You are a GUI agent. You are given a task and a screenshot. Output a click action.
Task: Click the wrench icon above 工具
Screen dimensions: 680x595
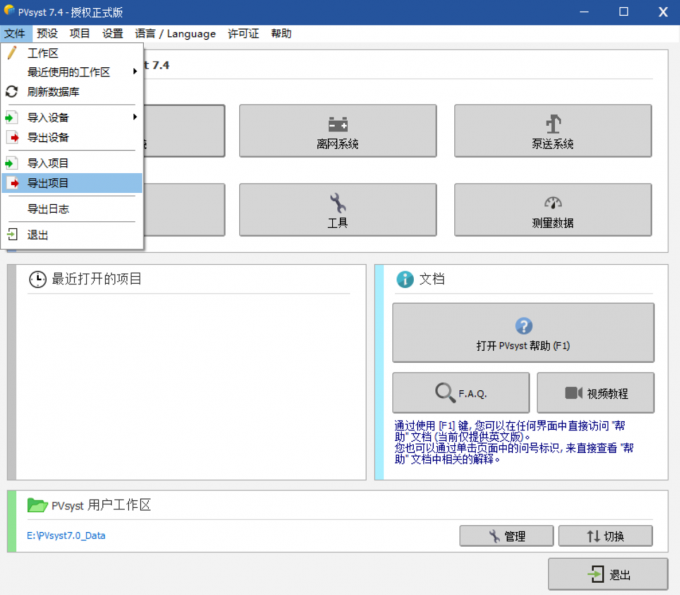[337, 203]
